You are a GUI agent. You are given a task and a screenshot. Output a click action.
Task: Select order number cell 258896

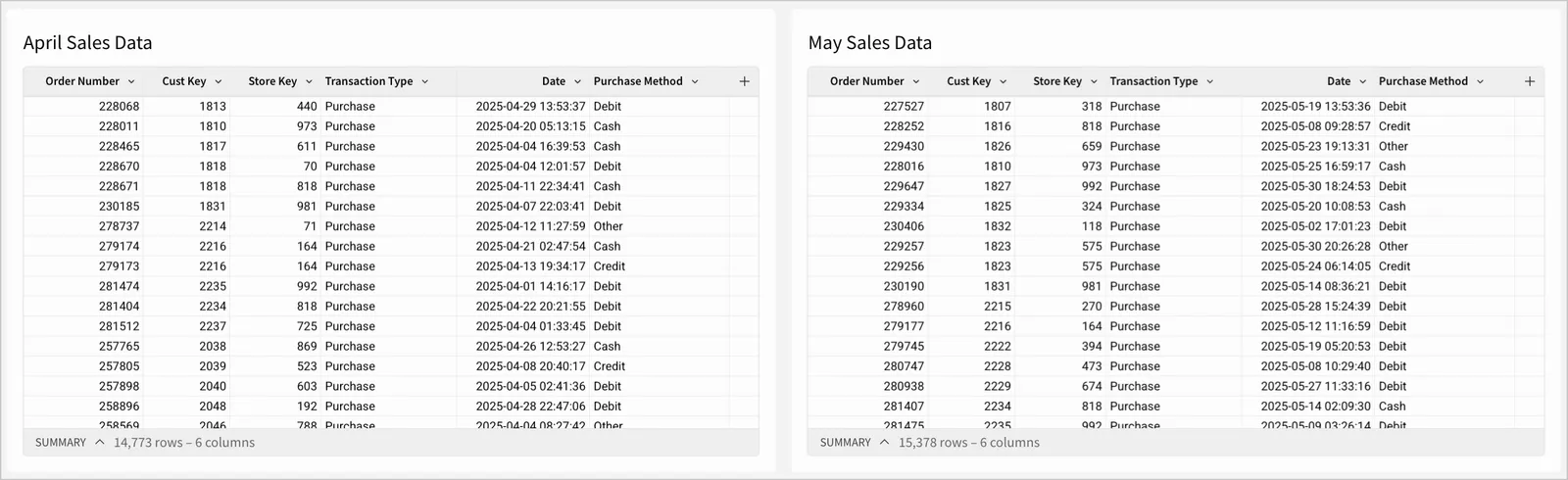[119, 407]
